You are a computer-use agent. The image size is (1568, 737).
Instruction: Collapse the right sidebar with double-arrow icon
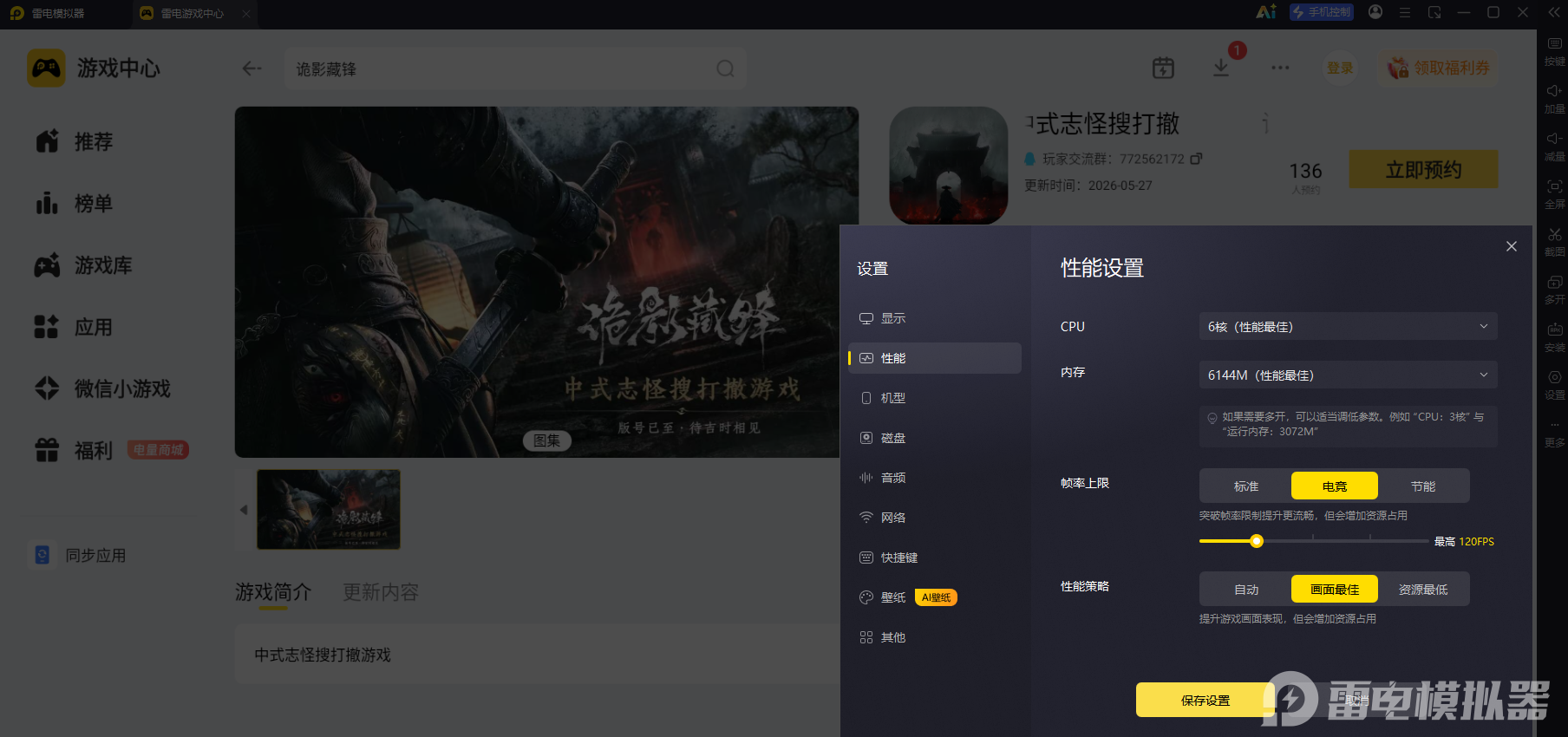[1553, 12]
